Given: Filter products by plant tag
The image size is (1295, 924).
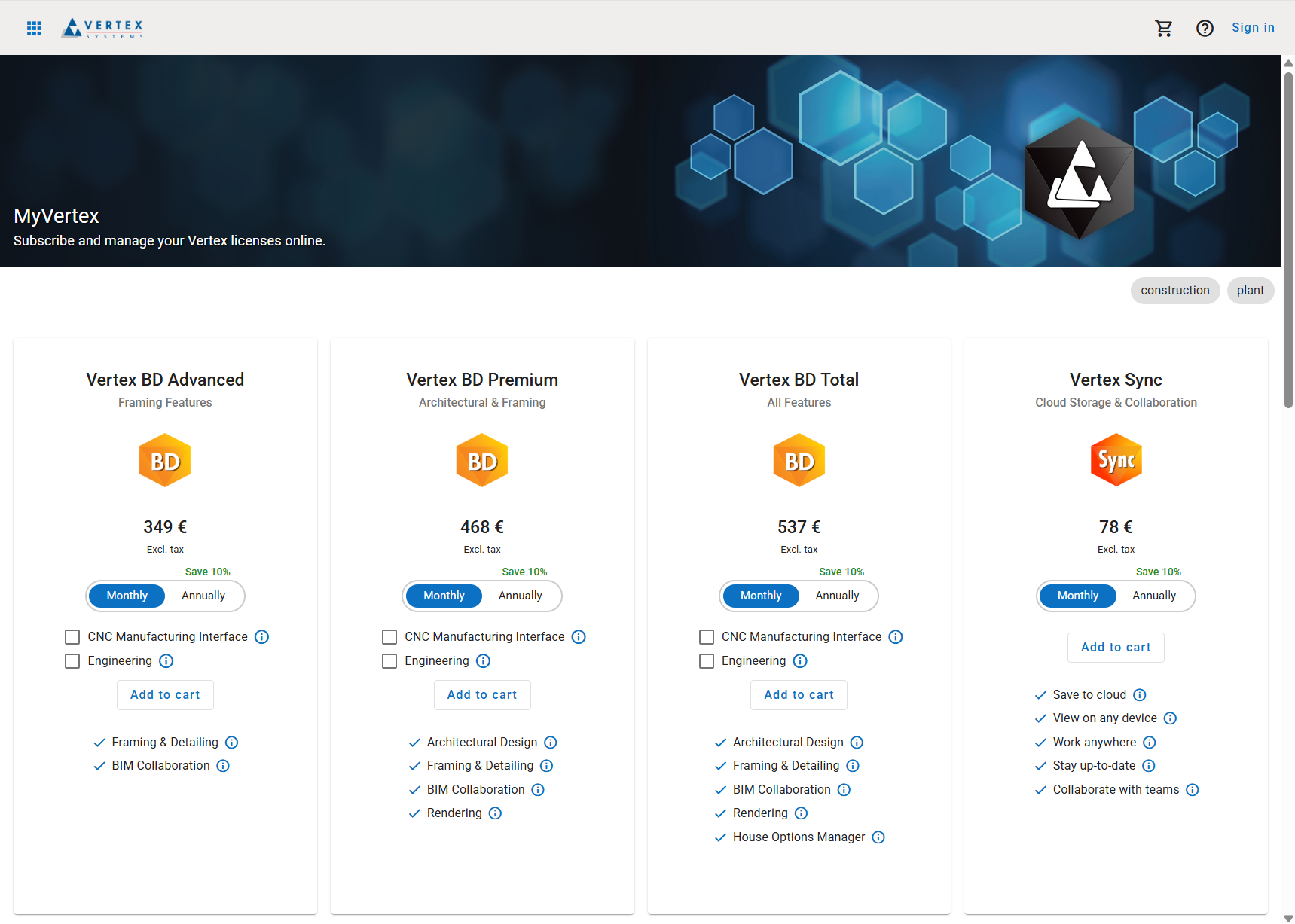Looking at the screenshot, I should [x=1250, y=291].
